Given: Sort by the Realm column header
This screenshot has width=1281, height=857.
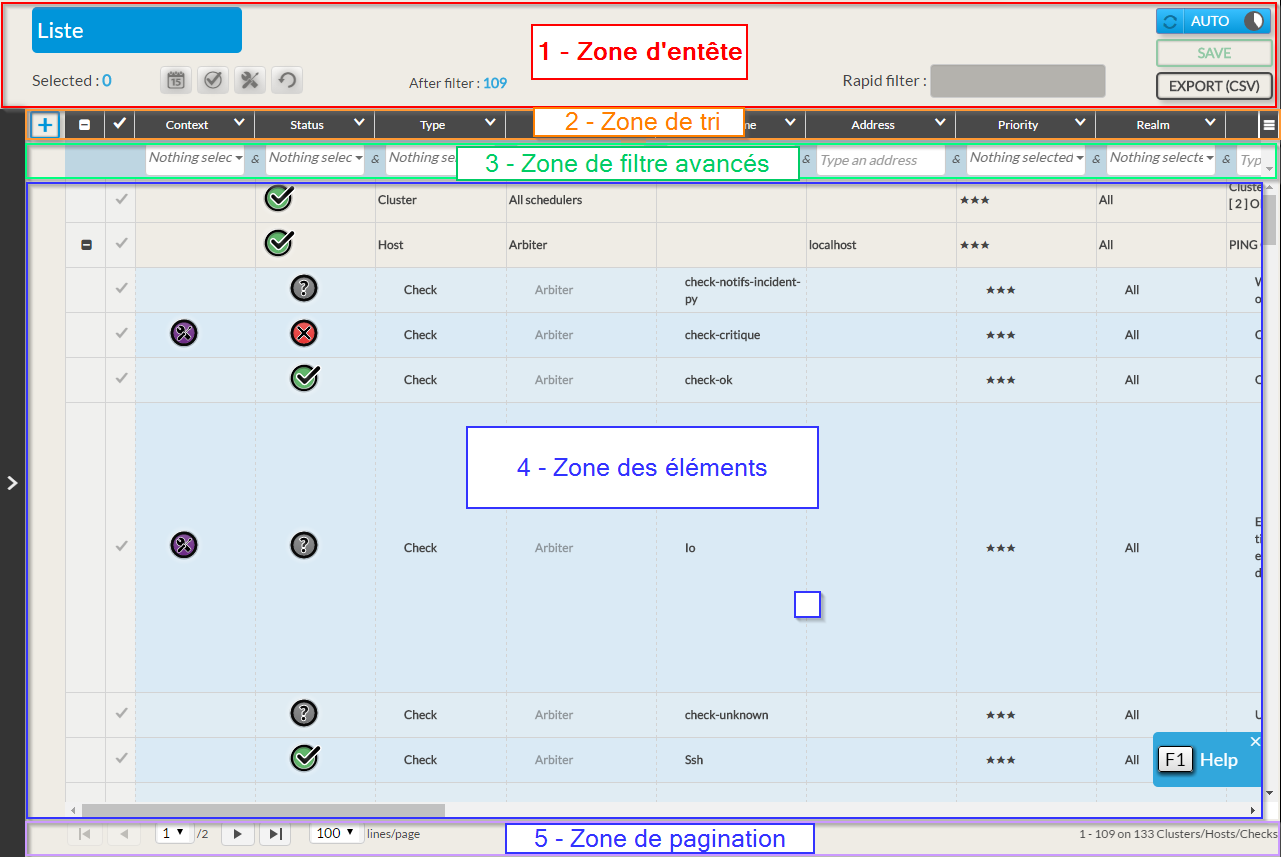Looking at the screenshot, I should pos(1153,125).
